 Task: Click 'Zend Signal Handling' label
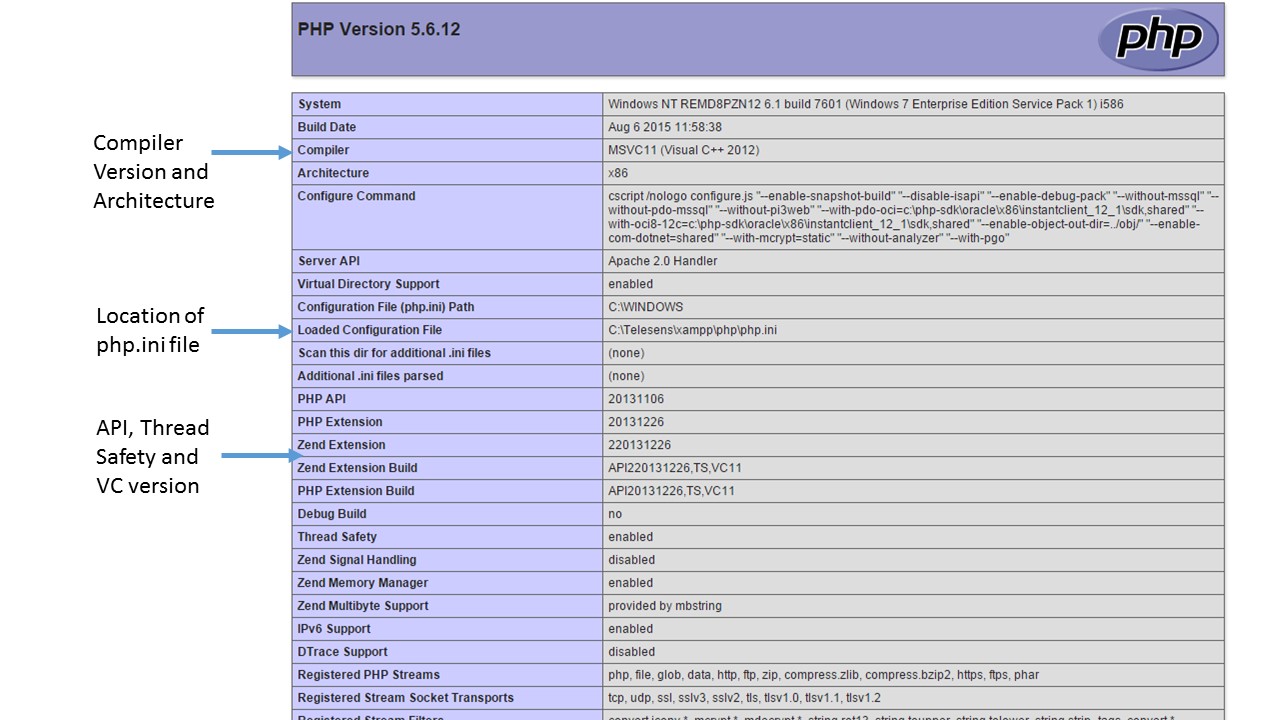(357, 560)
